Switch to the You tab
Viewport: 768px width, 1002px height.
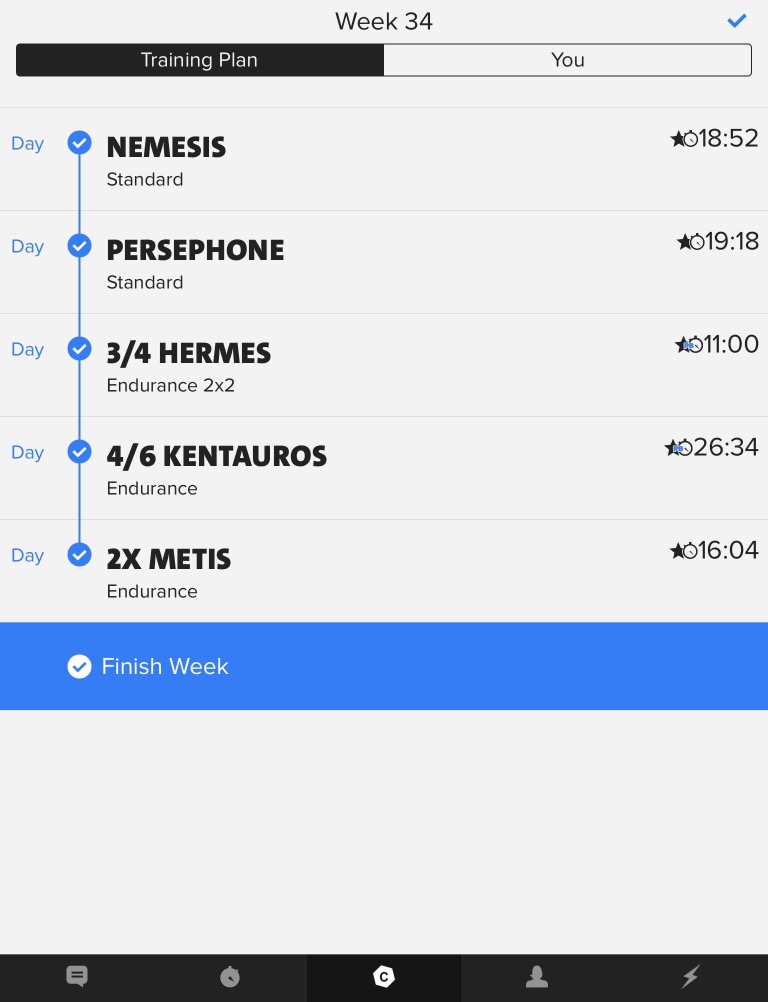(567, 60)
